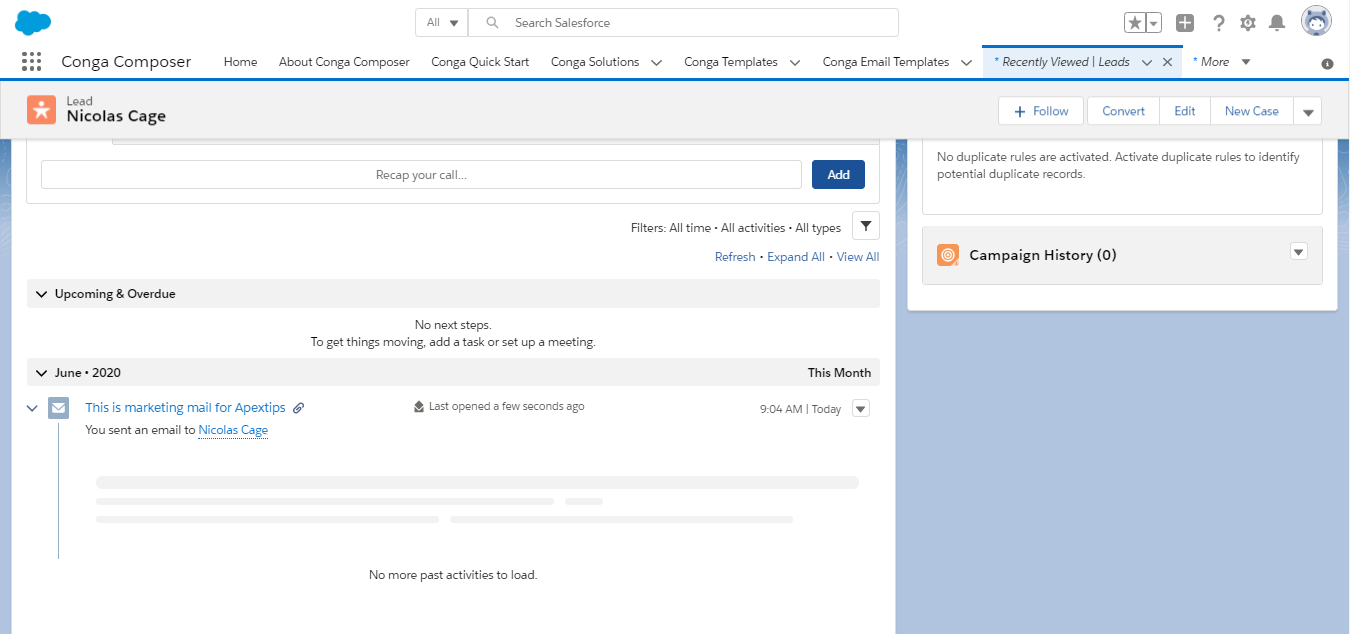1350x634 pixels.
Task: Open the email item actions dropdown
Action: click(862, 408)
